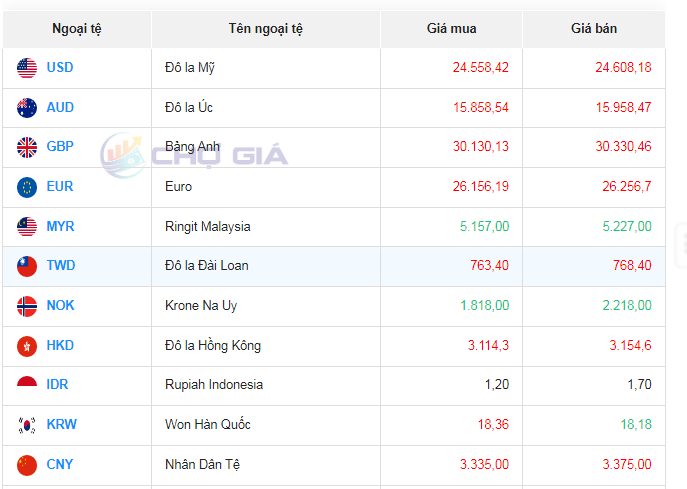Screen dimensions: 687x489
Task: Click the Tên ngoại tệ column header
Action: coord(265,29)
